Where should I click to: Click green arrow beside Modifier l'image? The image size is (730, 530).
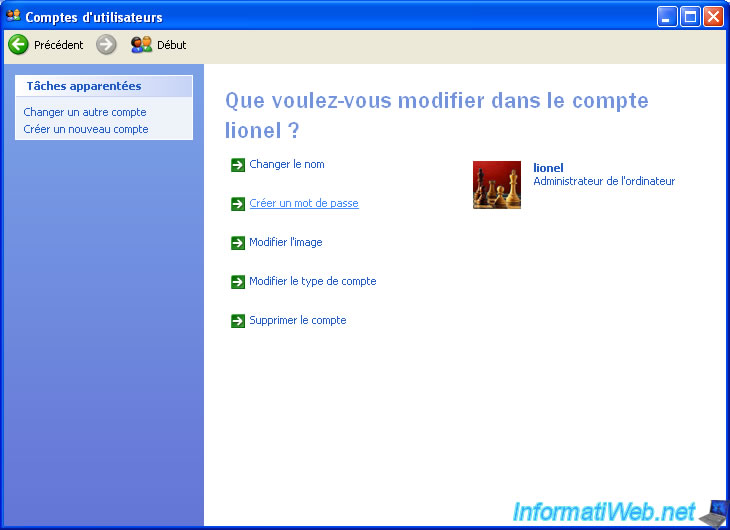(237, 243)
